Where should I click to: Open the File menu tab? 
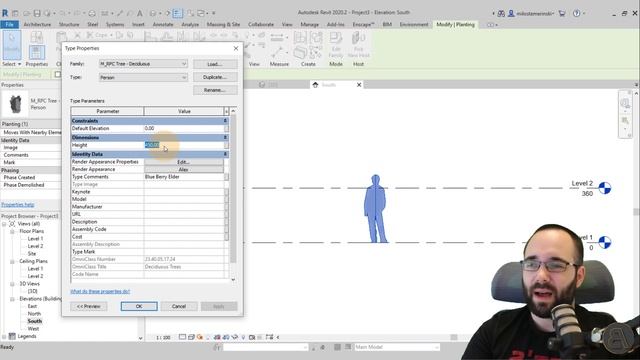(x=9, y=24)
